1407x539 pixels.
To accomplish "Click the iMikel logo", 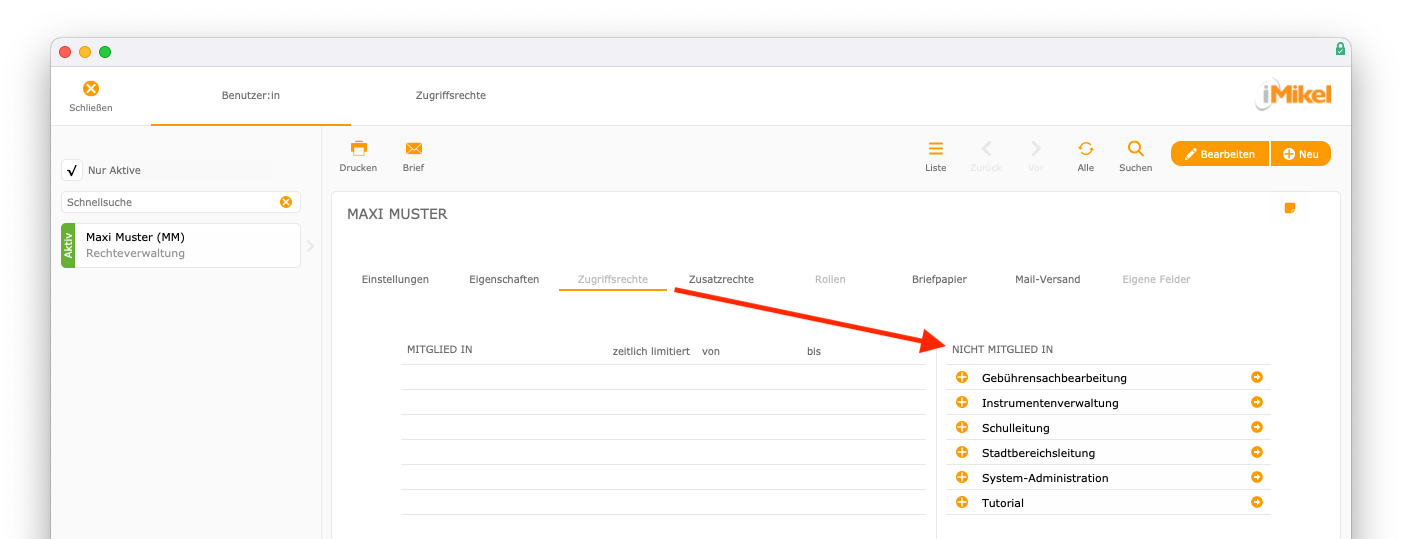I will (x=1294, y=96).
